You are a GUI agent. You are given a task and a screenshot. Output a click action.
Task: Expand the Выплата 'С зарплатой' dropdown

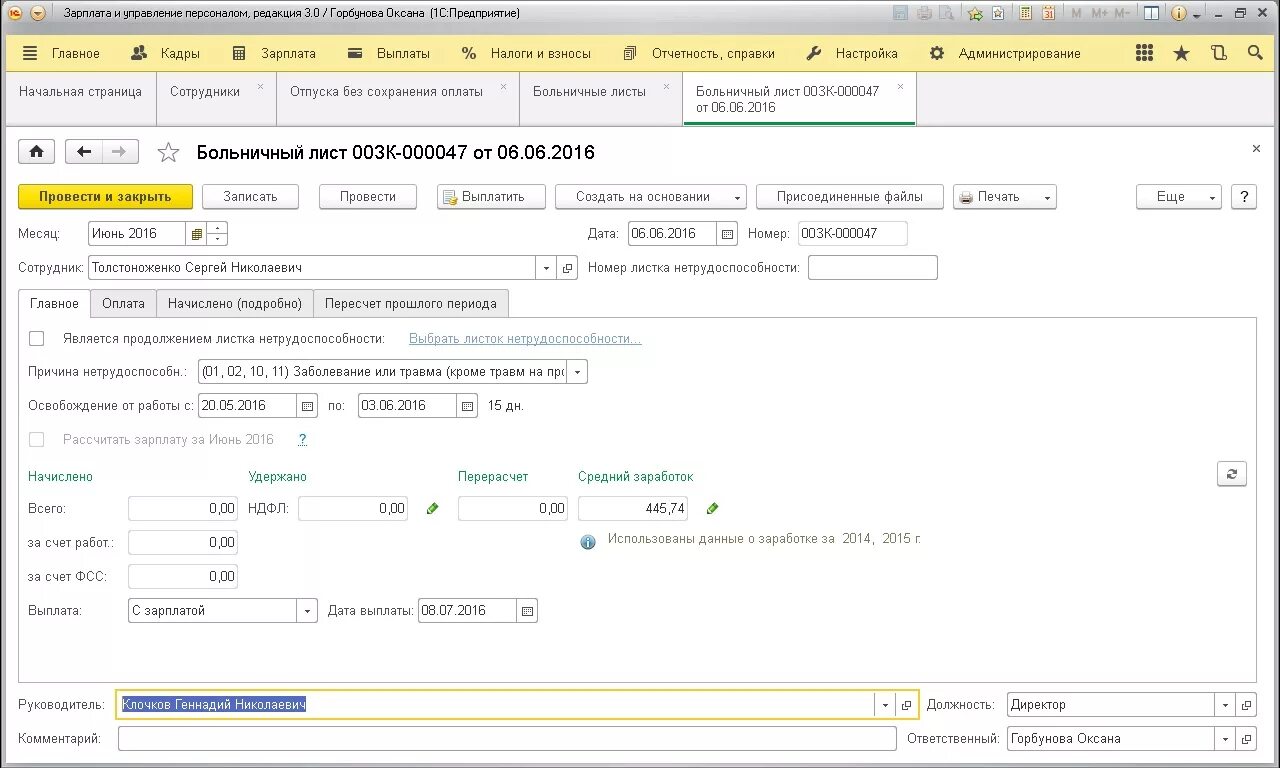coord(307,610)
